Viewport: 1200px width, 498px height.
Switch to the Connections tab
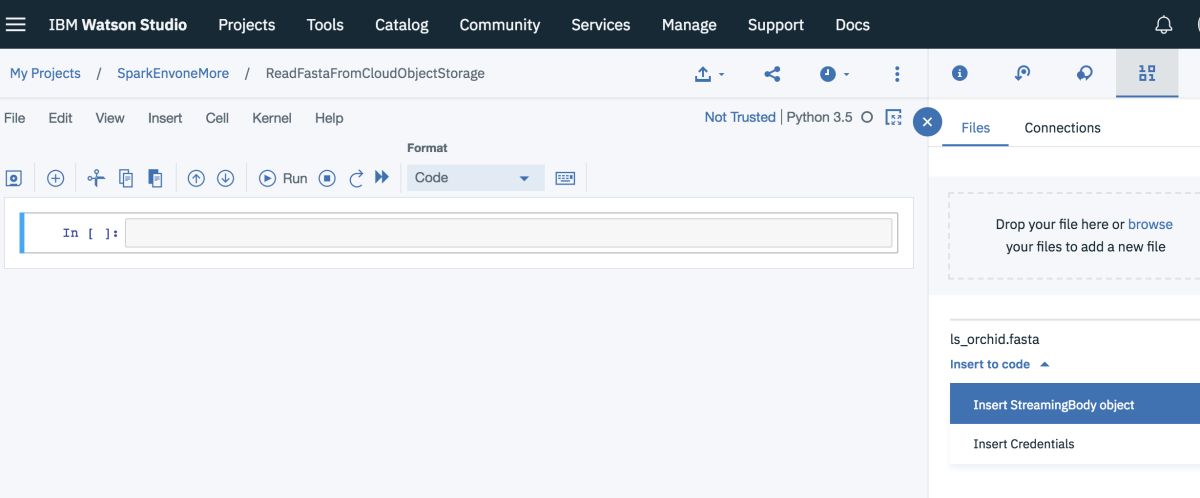point(1062,128)
